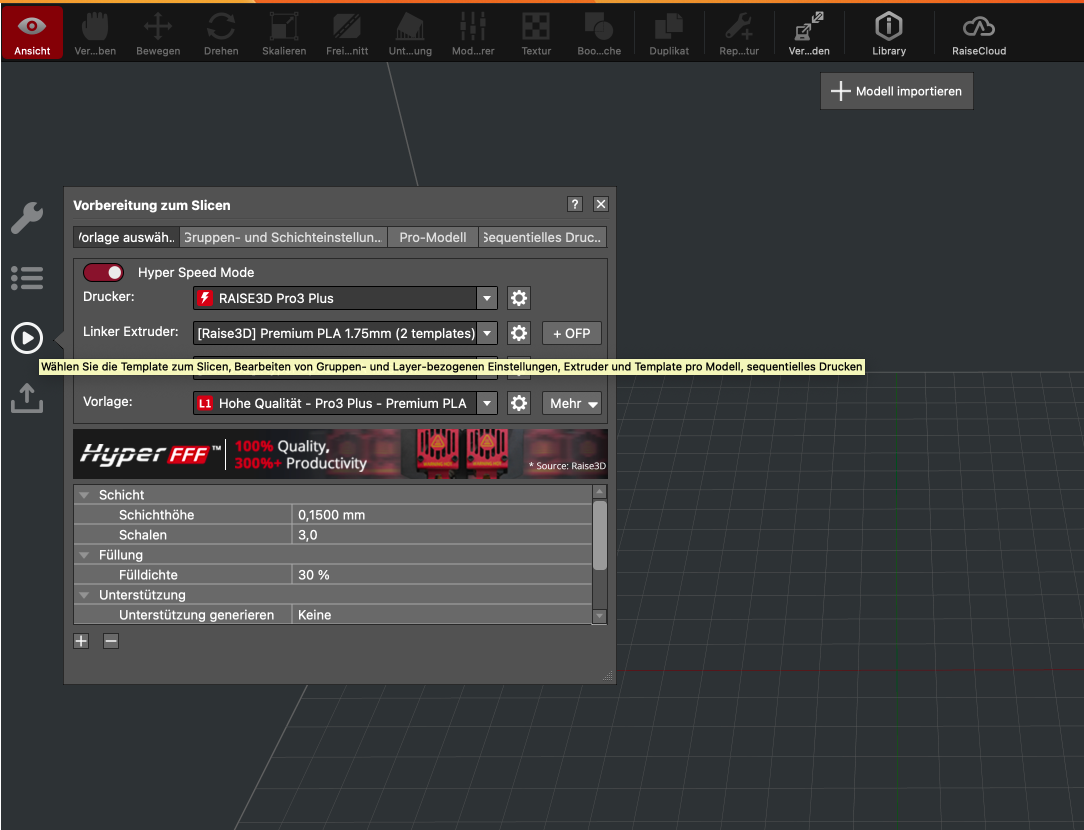The width and height of the screenshot is (1084, 830).
Task: Click the + OFP button
Action: pos(572,333)
